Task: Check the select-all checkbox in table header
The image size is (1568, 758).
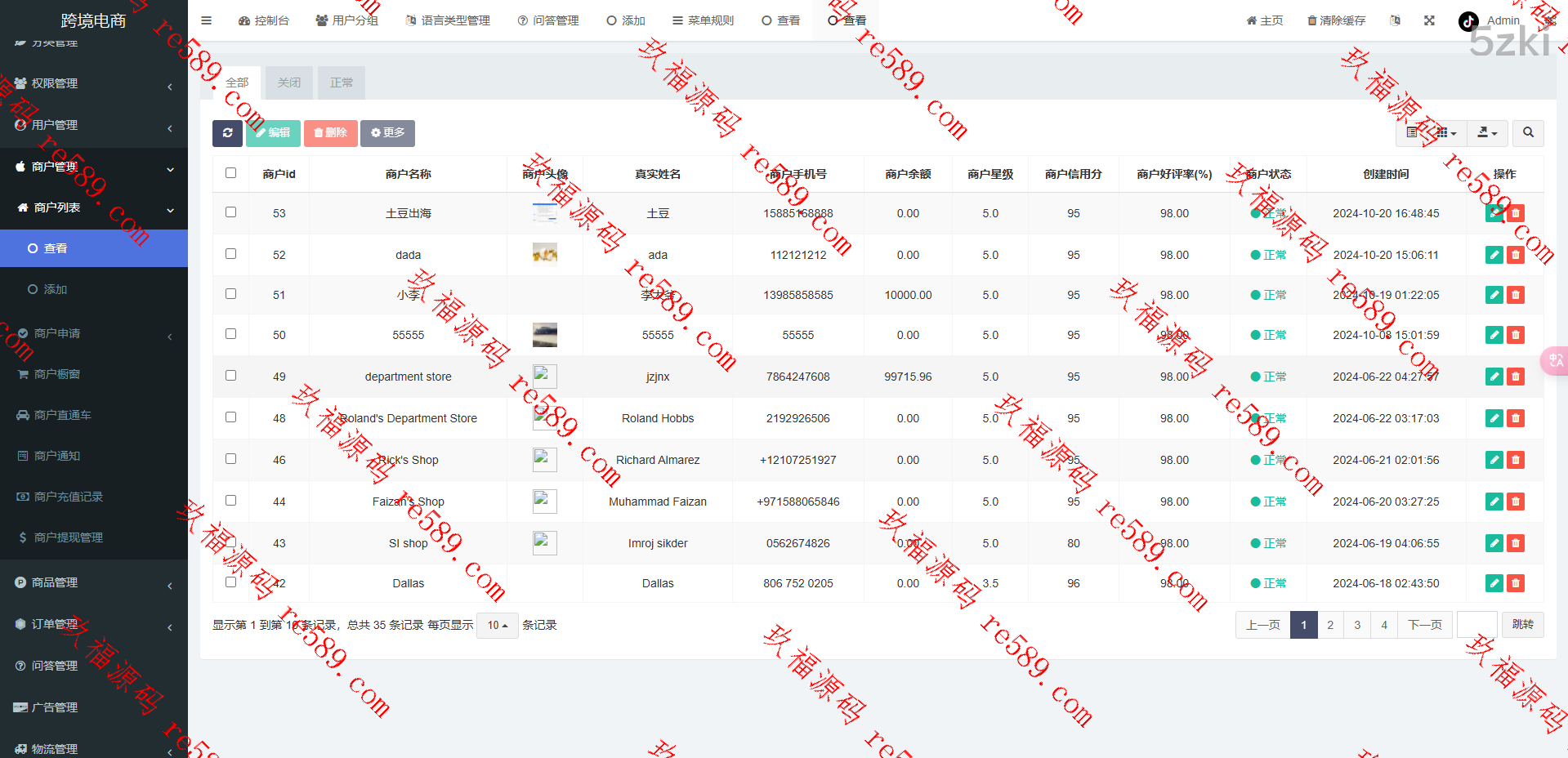Action: (x=230, y=173)
